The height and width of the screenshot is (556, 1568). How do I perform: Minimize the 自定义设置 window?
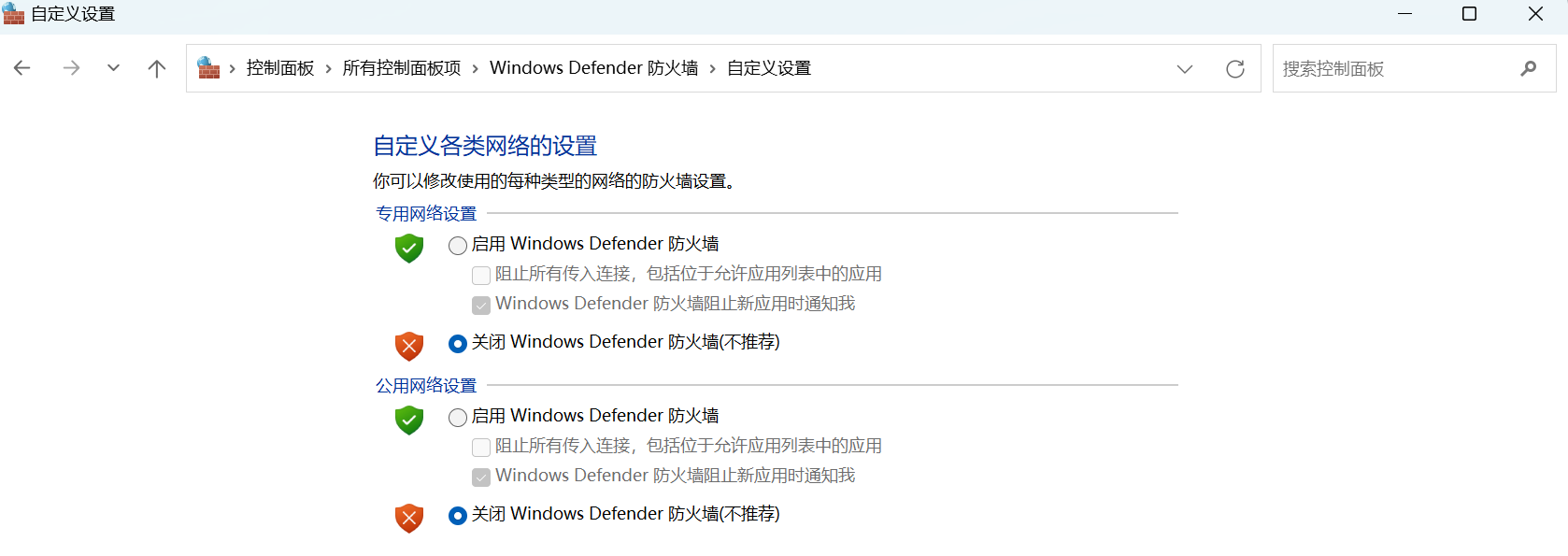point(1404,14)
